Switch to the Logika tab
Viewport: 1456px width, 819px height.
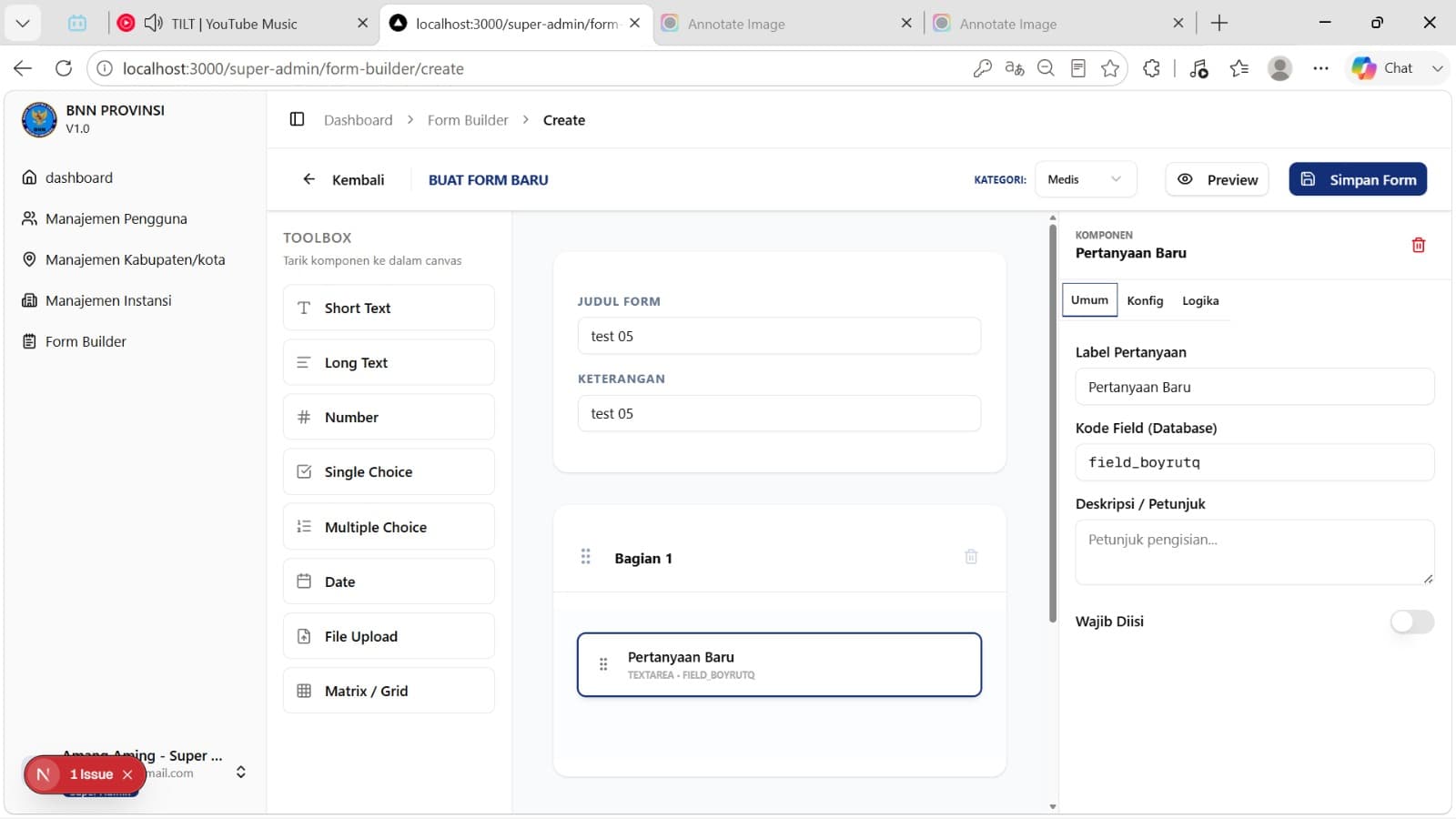coord(1200,300)
